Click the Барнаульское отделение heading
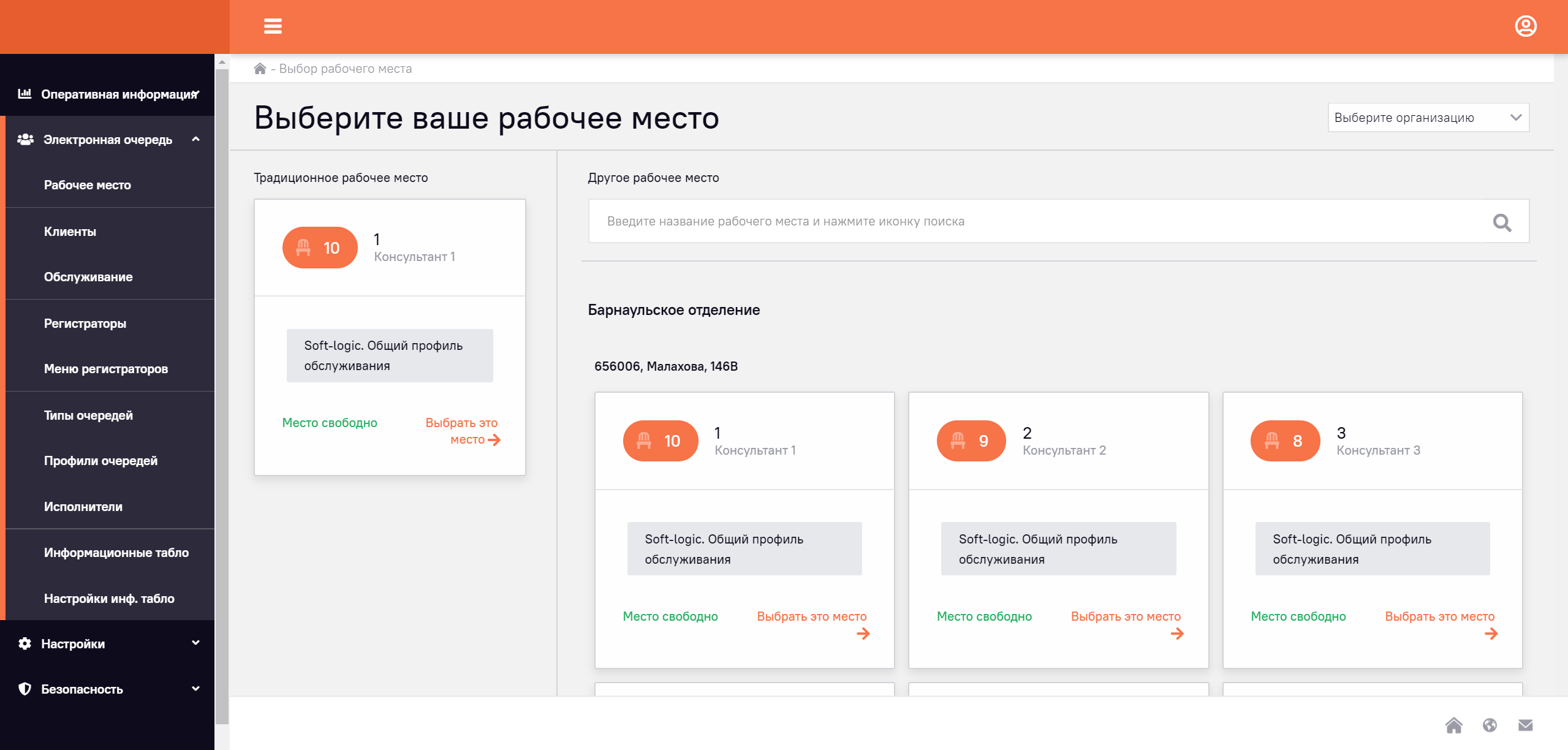Image resolution: width=1568 pixels, height=750 pixels. coord(673,310)
